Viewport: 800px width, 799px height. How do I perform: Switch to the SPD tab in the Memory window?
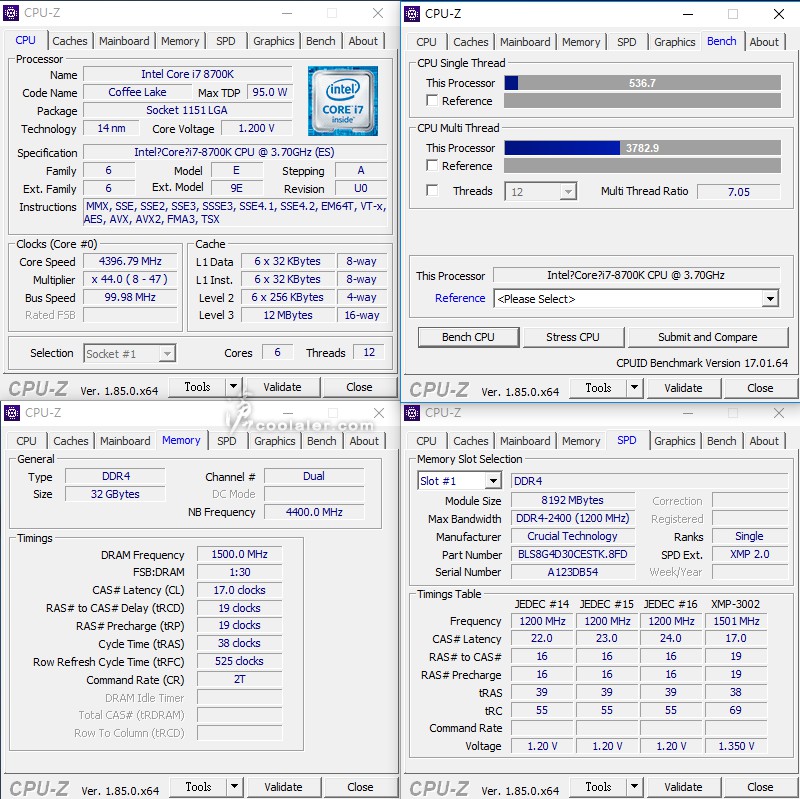[227, 441]
